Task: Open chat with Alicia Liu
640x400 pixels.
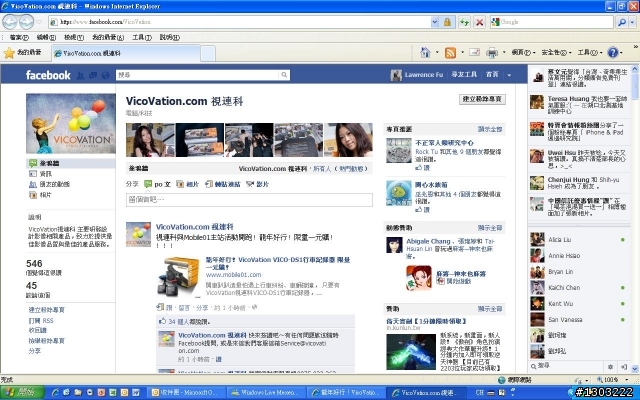Action: tap(579, 240)
